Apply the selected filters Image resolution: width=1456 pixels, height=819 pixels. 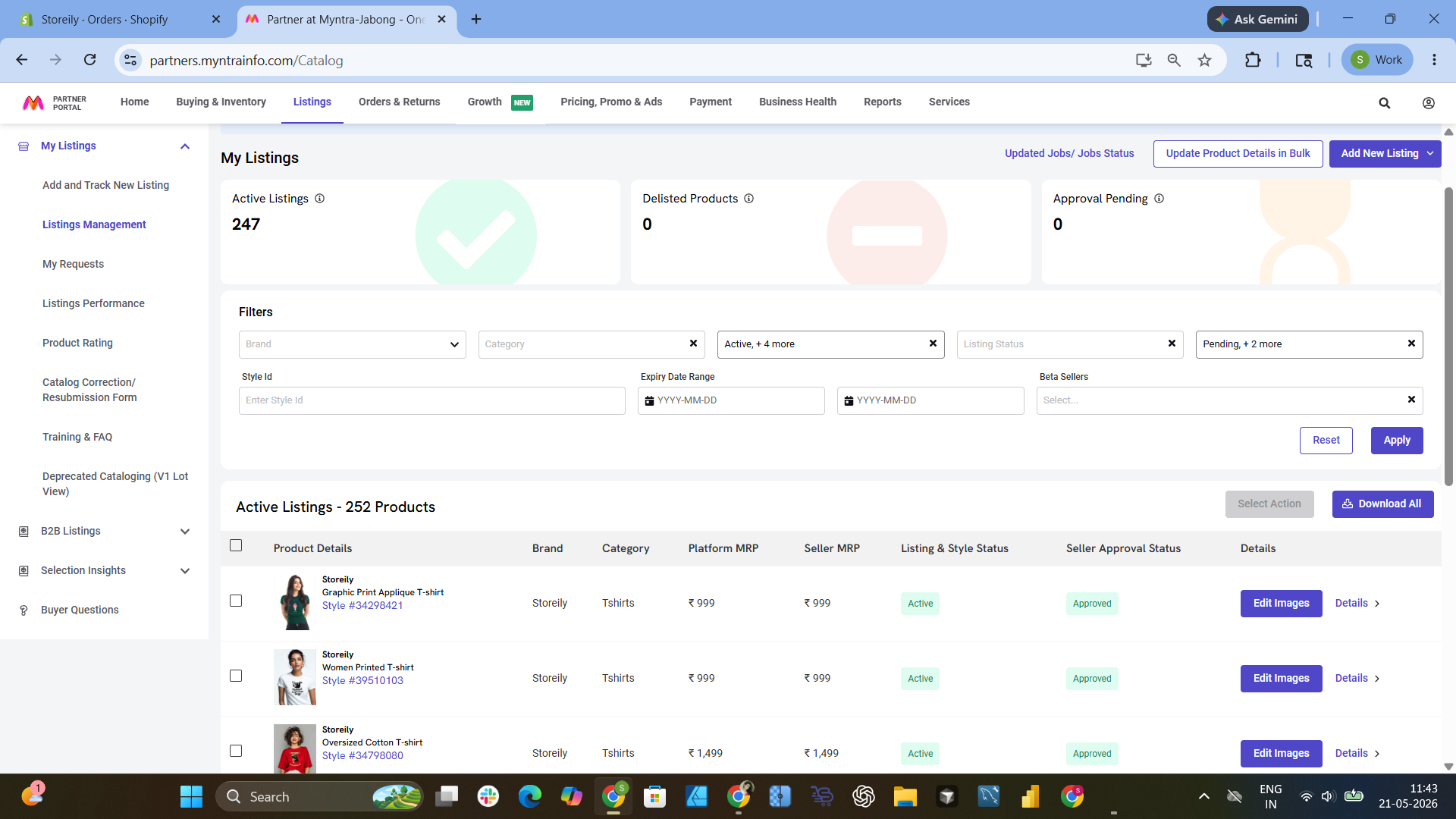pos(1397,441)
